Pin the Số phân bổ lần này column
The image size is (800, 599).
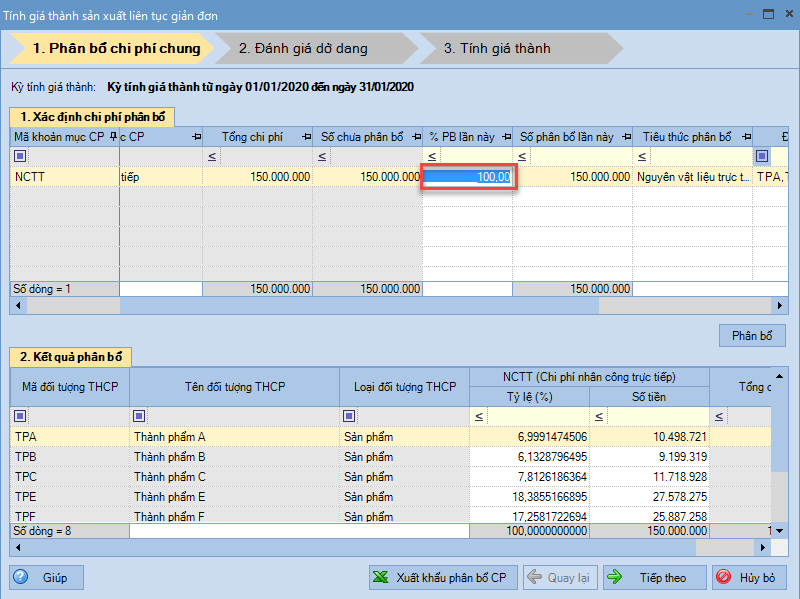click(627, 137)
